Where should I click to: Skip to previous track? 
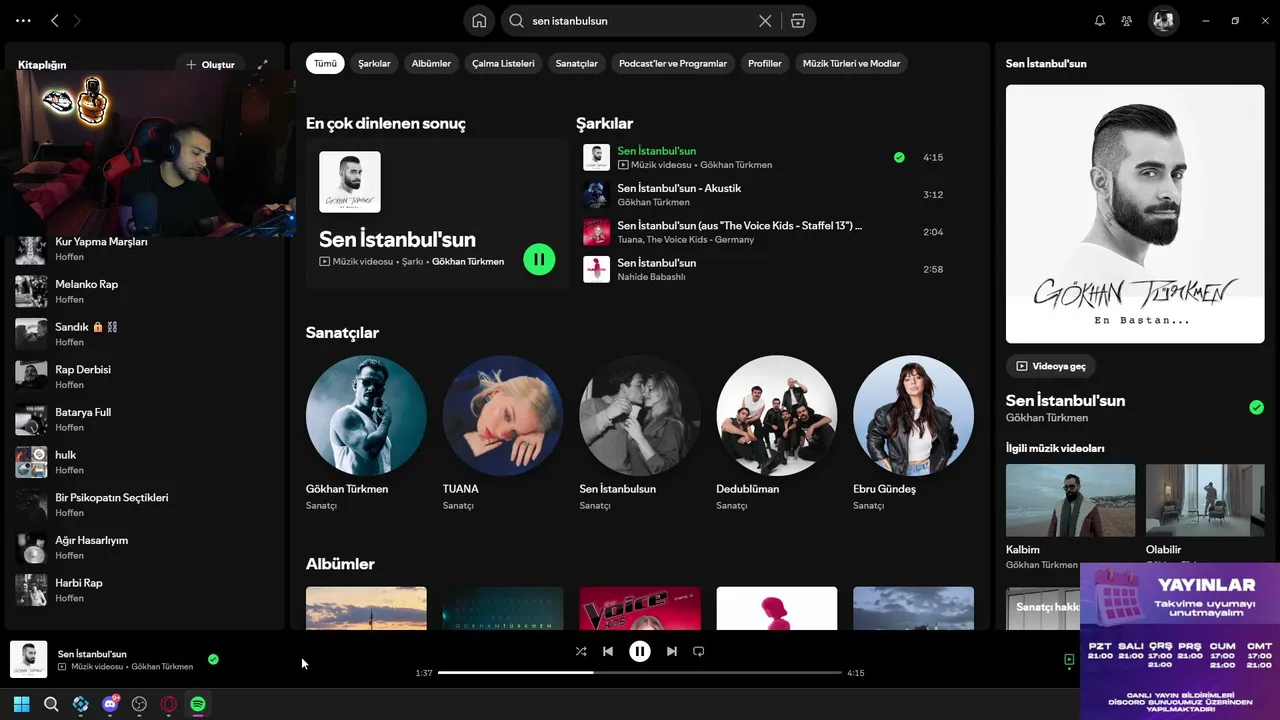point(608,651)
